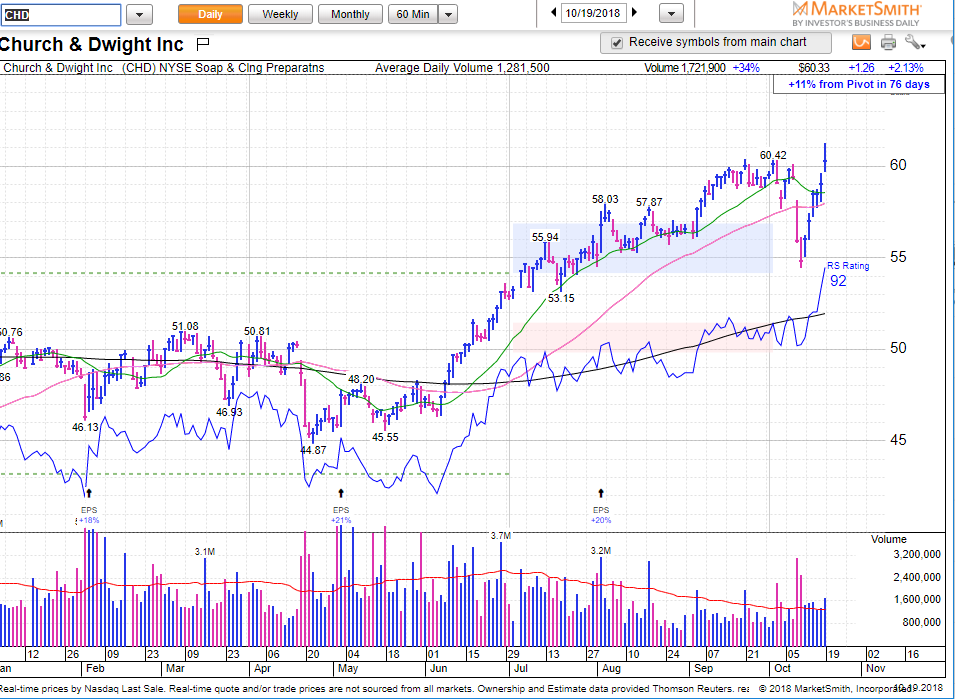This screenshot has height=699, width=955.
Task: Click the 48.20 price label
Action: click(361, 379)
